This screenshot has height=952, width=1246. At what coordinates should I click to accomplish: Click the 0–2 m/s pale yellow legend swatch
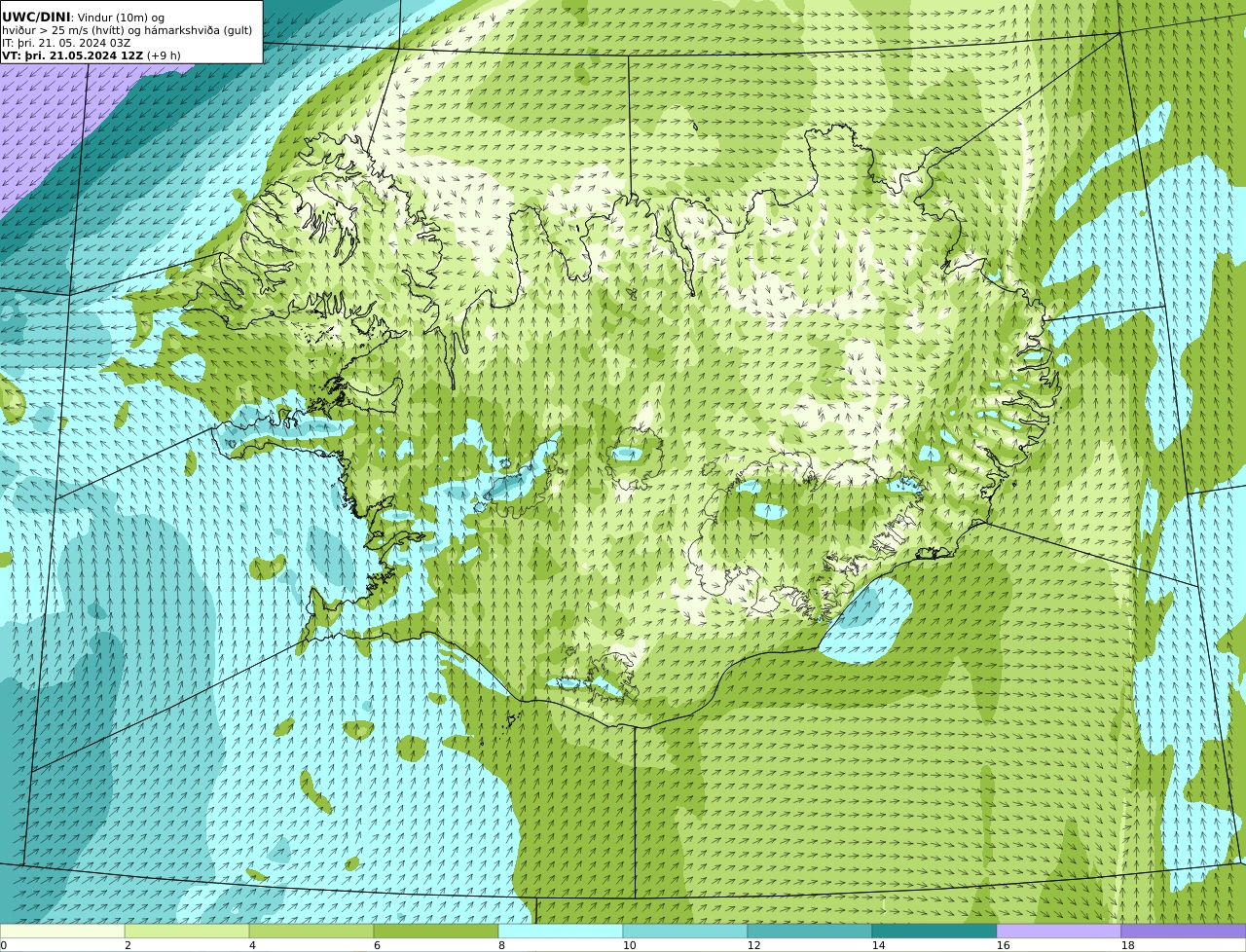click(x=62, y=932)
